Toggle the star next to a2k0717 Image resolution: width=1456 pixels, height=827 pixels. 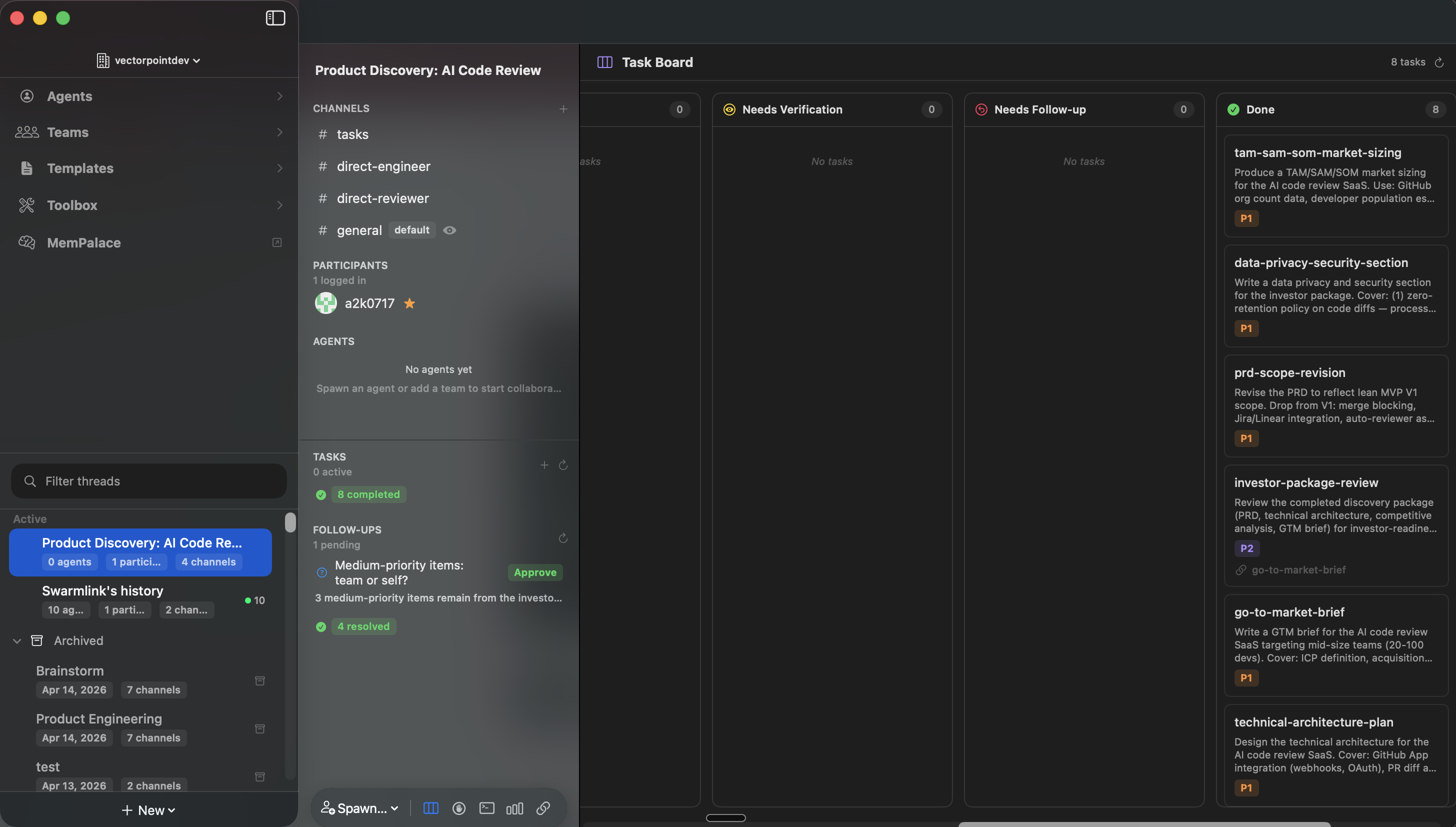point(409,303)
